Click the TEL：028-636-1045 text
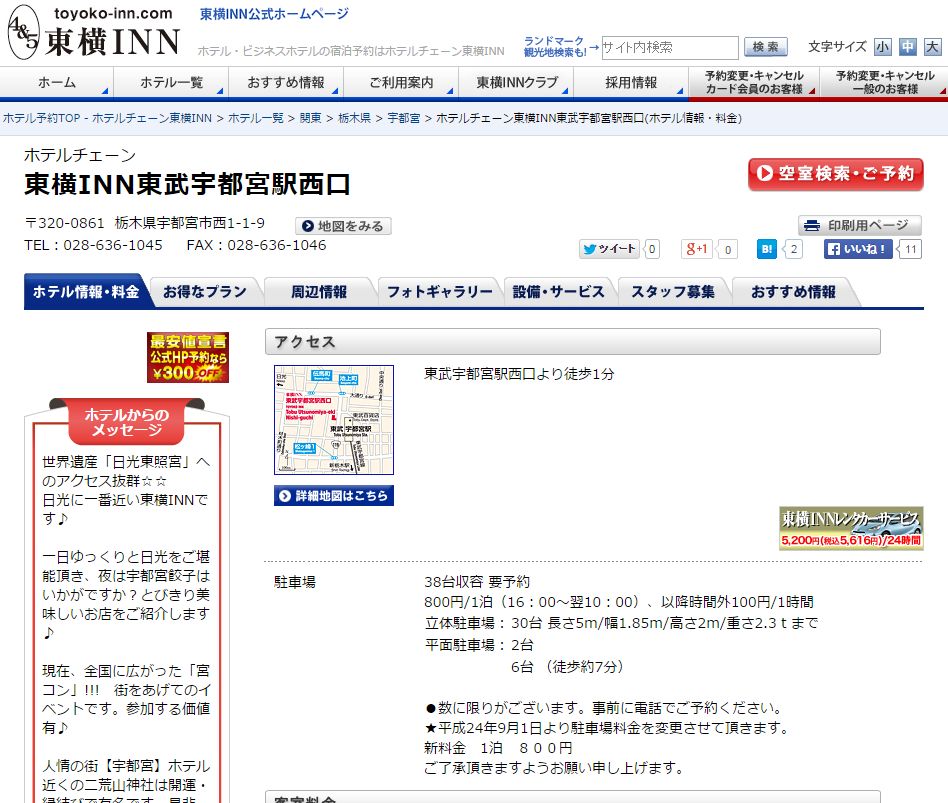Screen dimensions: 948x803 pos(93,245)
